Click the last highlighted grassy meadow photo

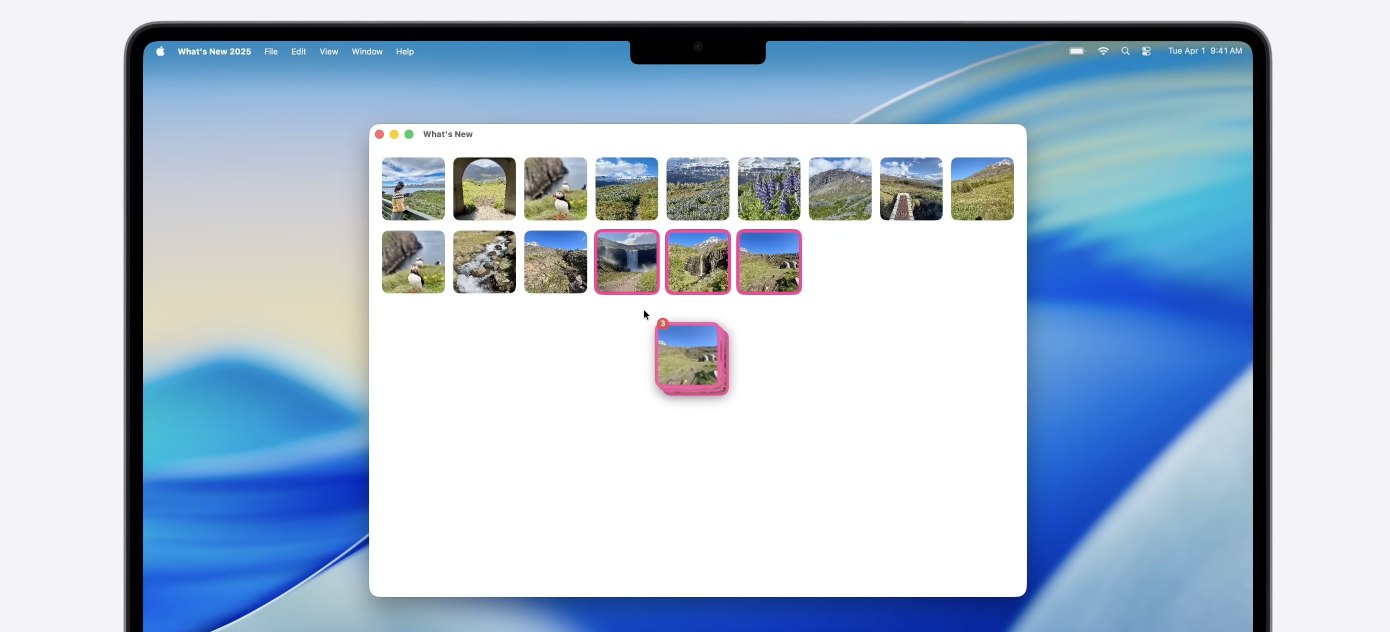coord(769,262)
